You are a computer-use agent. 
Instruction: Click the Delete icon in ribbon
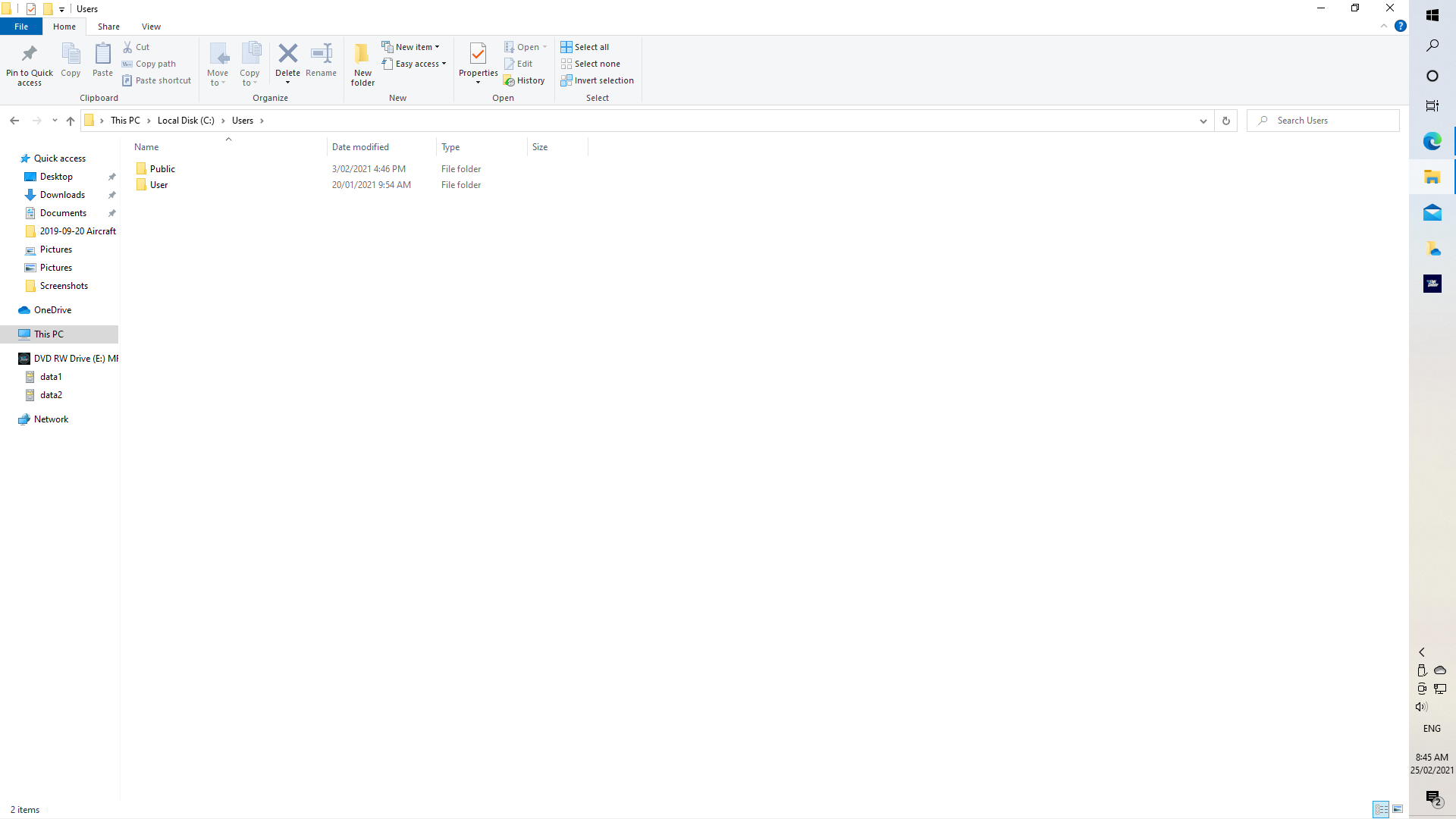pos(287,54)
